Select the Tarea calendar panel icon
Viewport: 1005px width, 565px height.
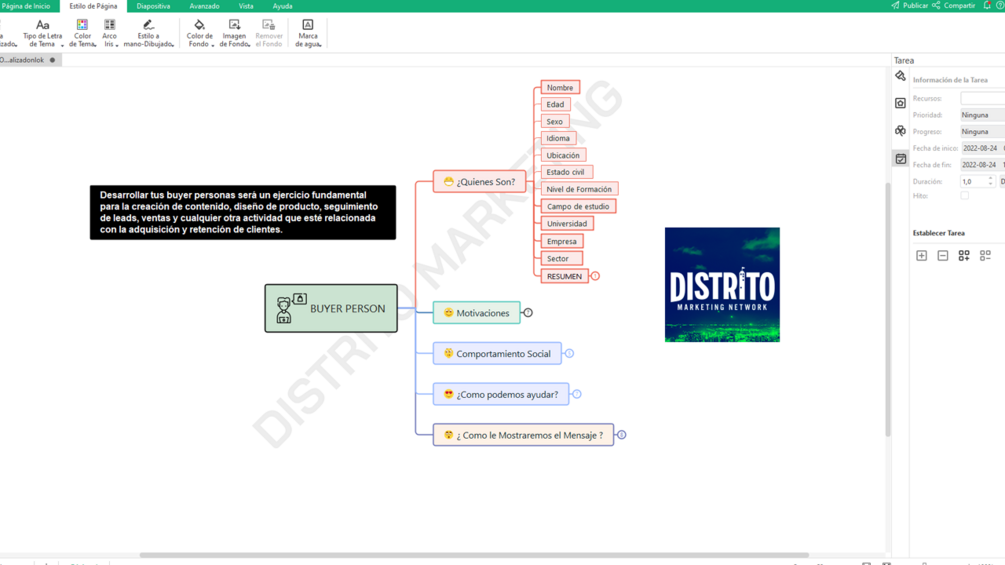tap(901, 158)
